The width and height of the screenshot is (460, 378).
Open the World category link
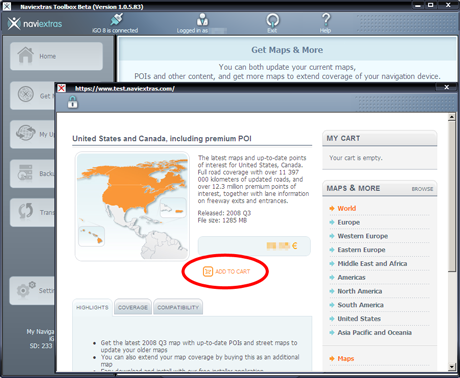click(x=347, y=208)
